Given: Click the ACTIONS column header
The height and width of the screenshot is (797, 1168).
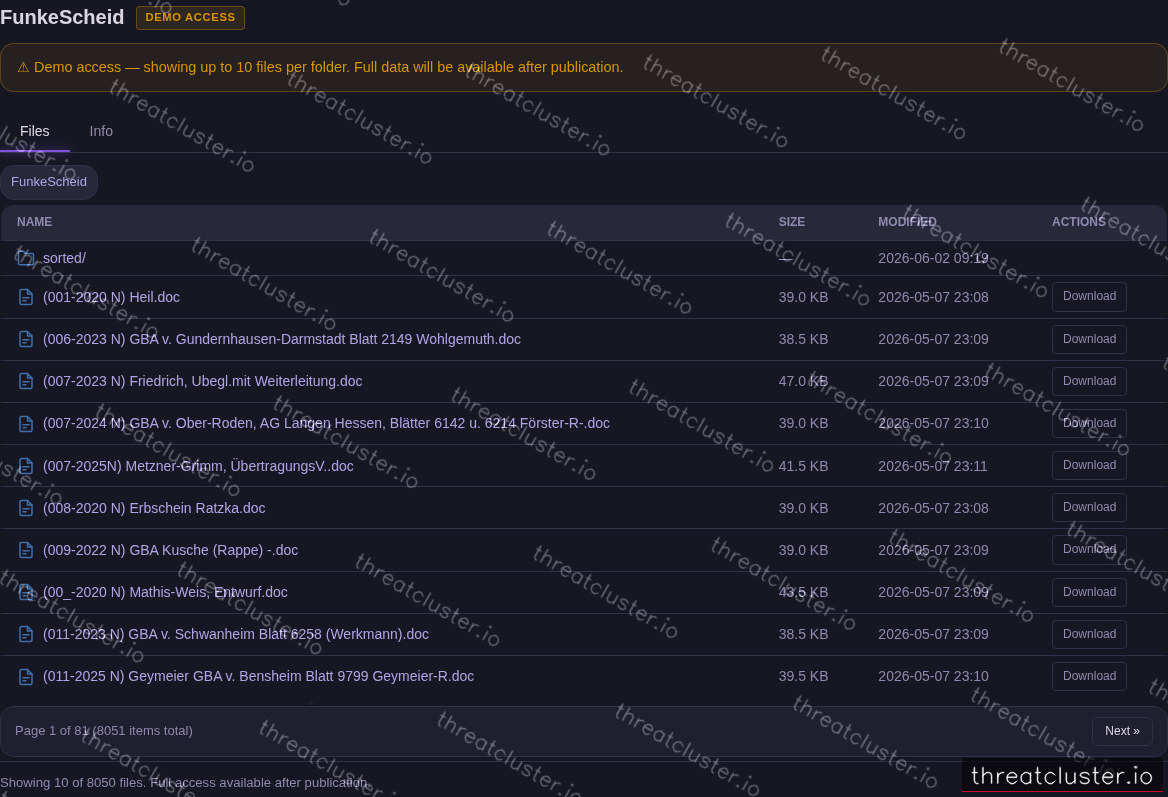Looking at the screenshot, I should (1079, 222).
